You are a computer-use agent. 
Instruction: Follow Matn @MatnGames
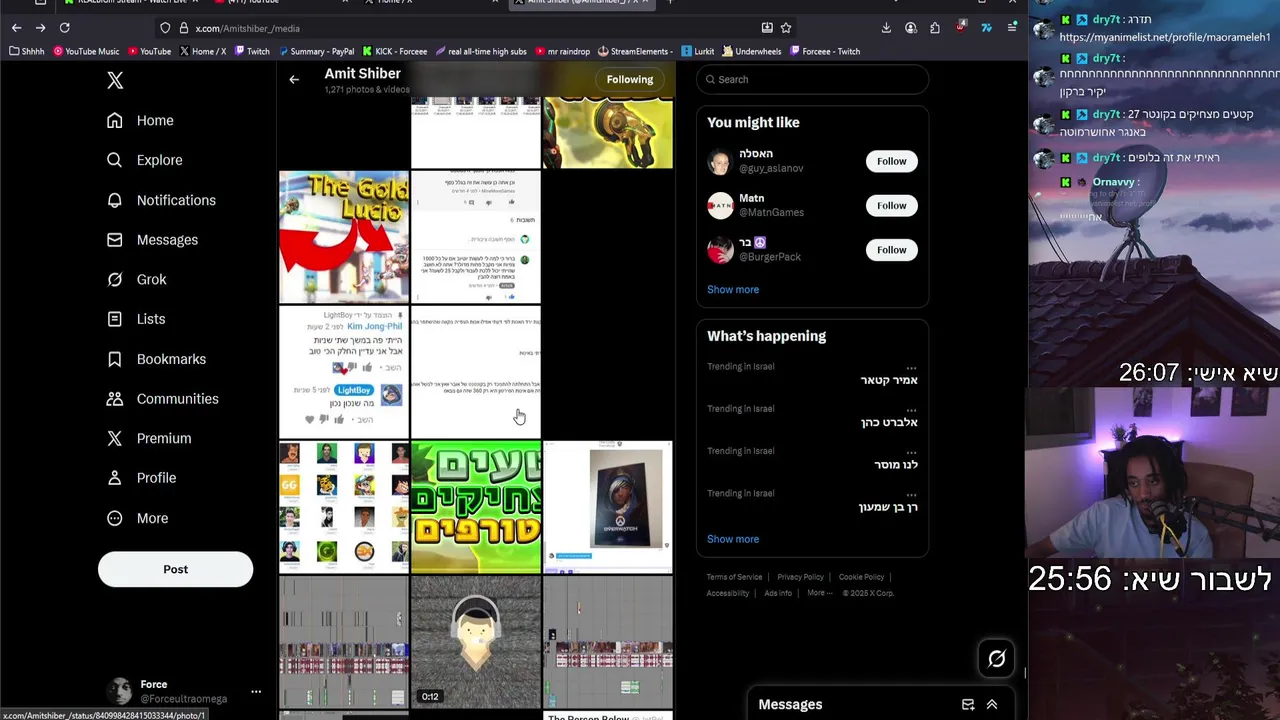891,205
